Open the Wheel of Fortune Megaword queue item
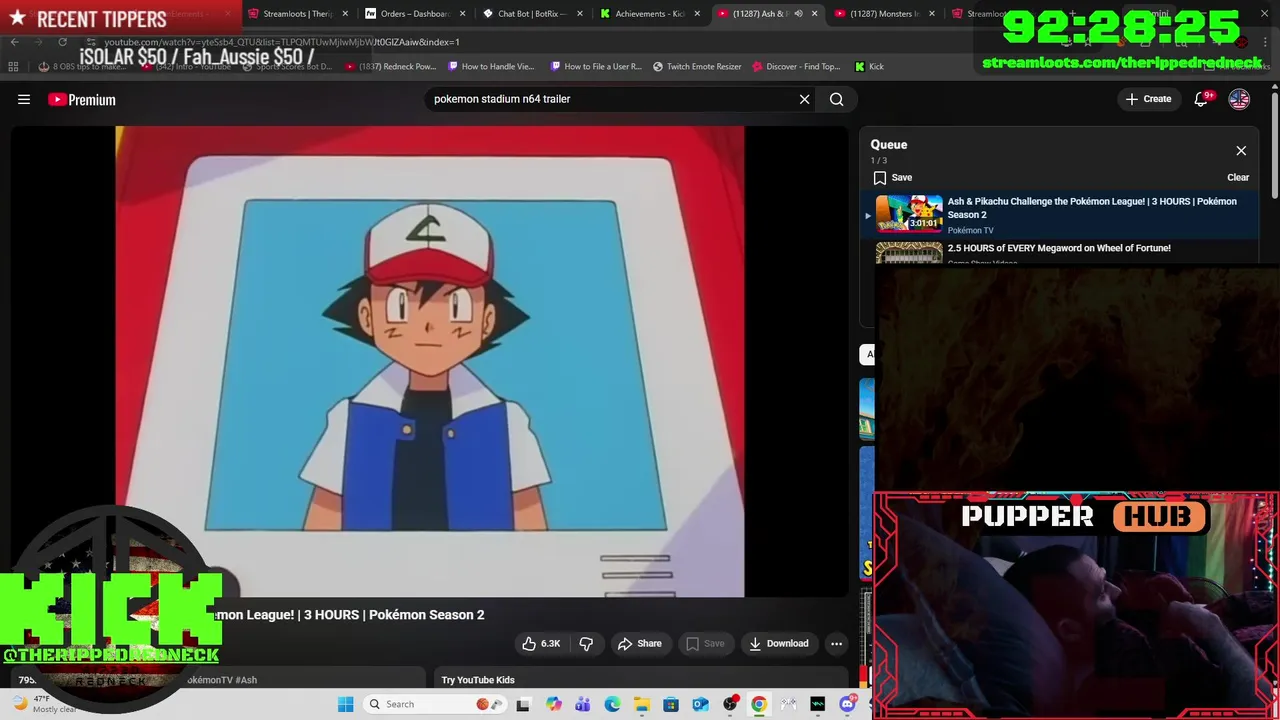Screen dimensions: 1280x720 (1059, 248)
